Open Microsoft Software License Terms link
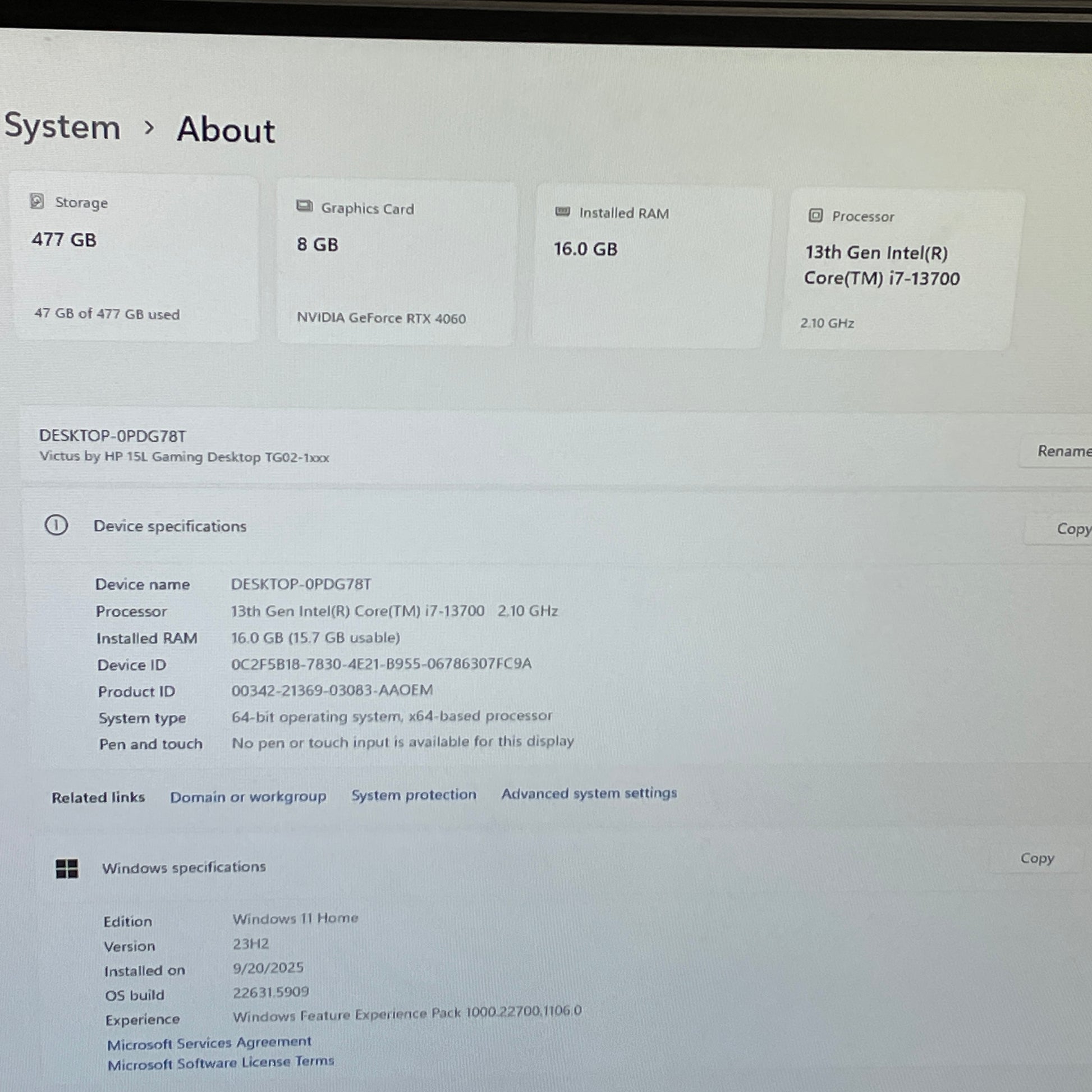 click(221, 1063)
